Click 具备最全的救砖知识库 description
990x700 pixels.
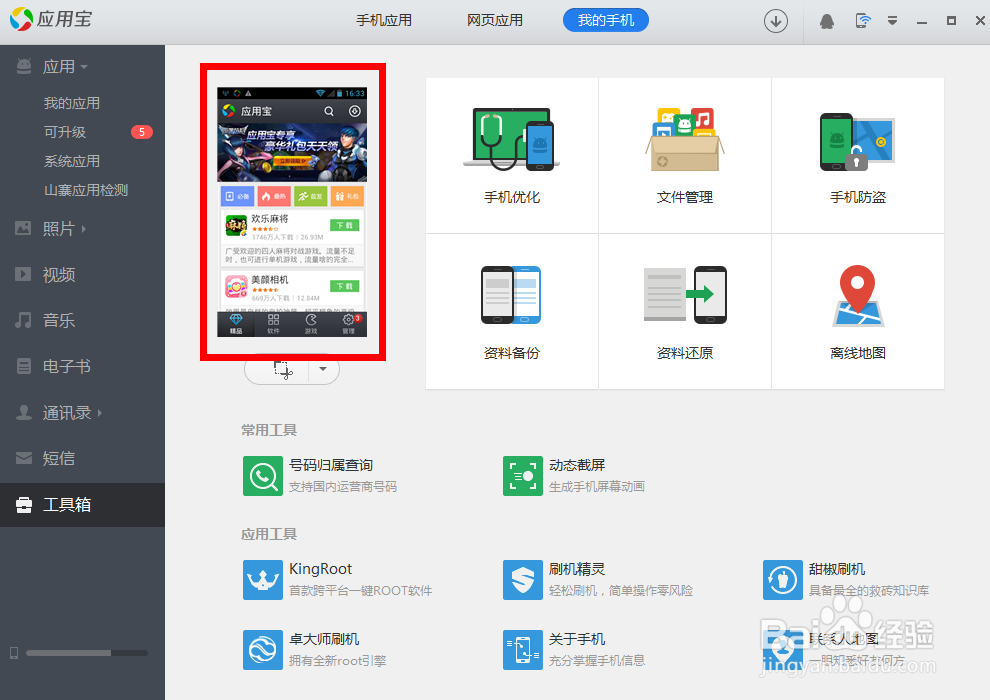[869, 591]
